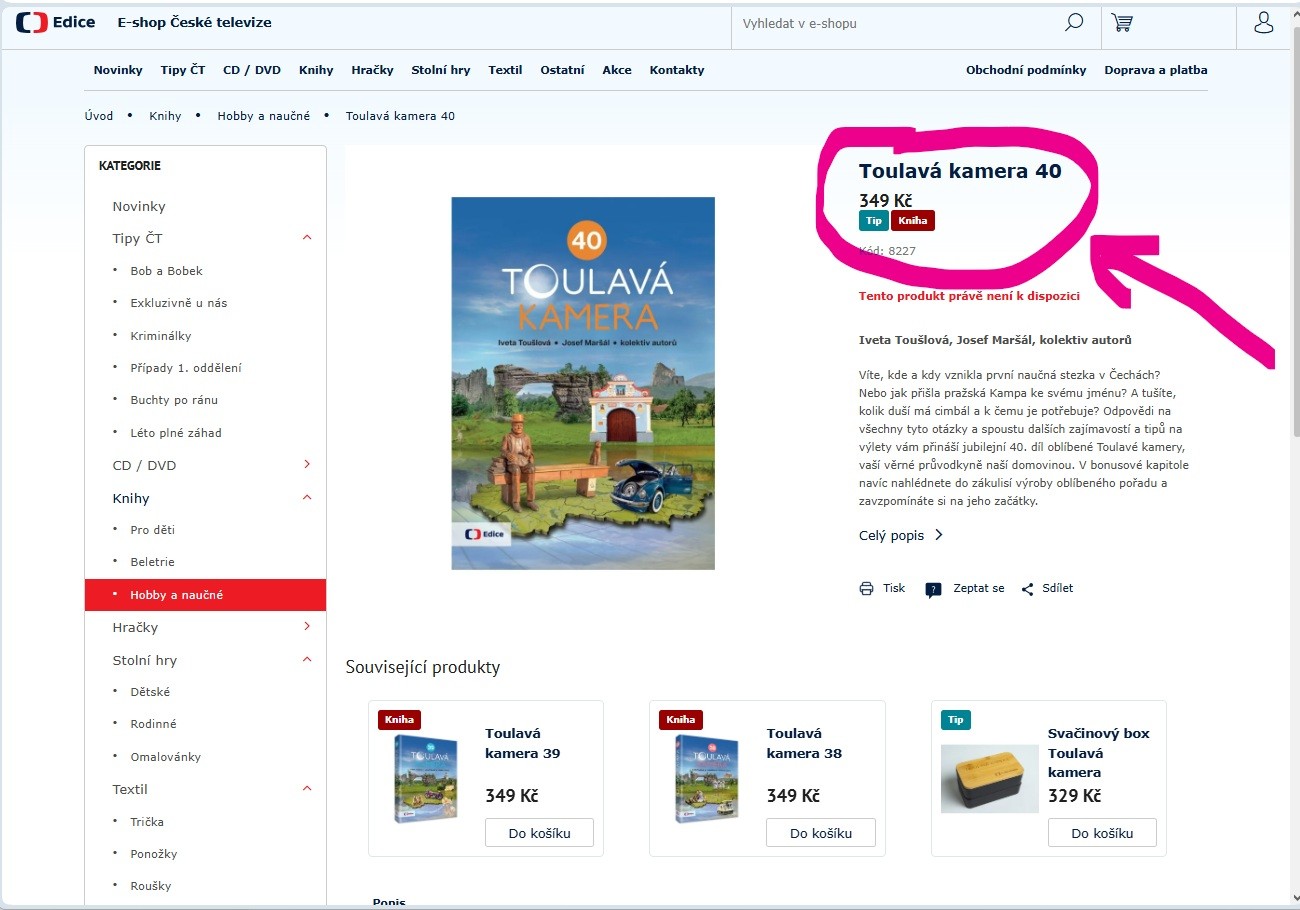
Task: Select Pro děti subcategory
Action: pyautogui.click(x=152, y=530)
